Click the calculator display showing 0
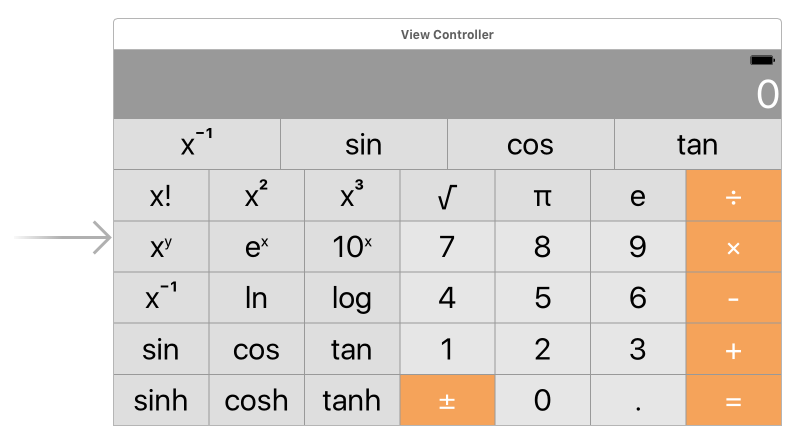This screenshot has height=443, width=800. pyautogui.click(x=447, y=84)
